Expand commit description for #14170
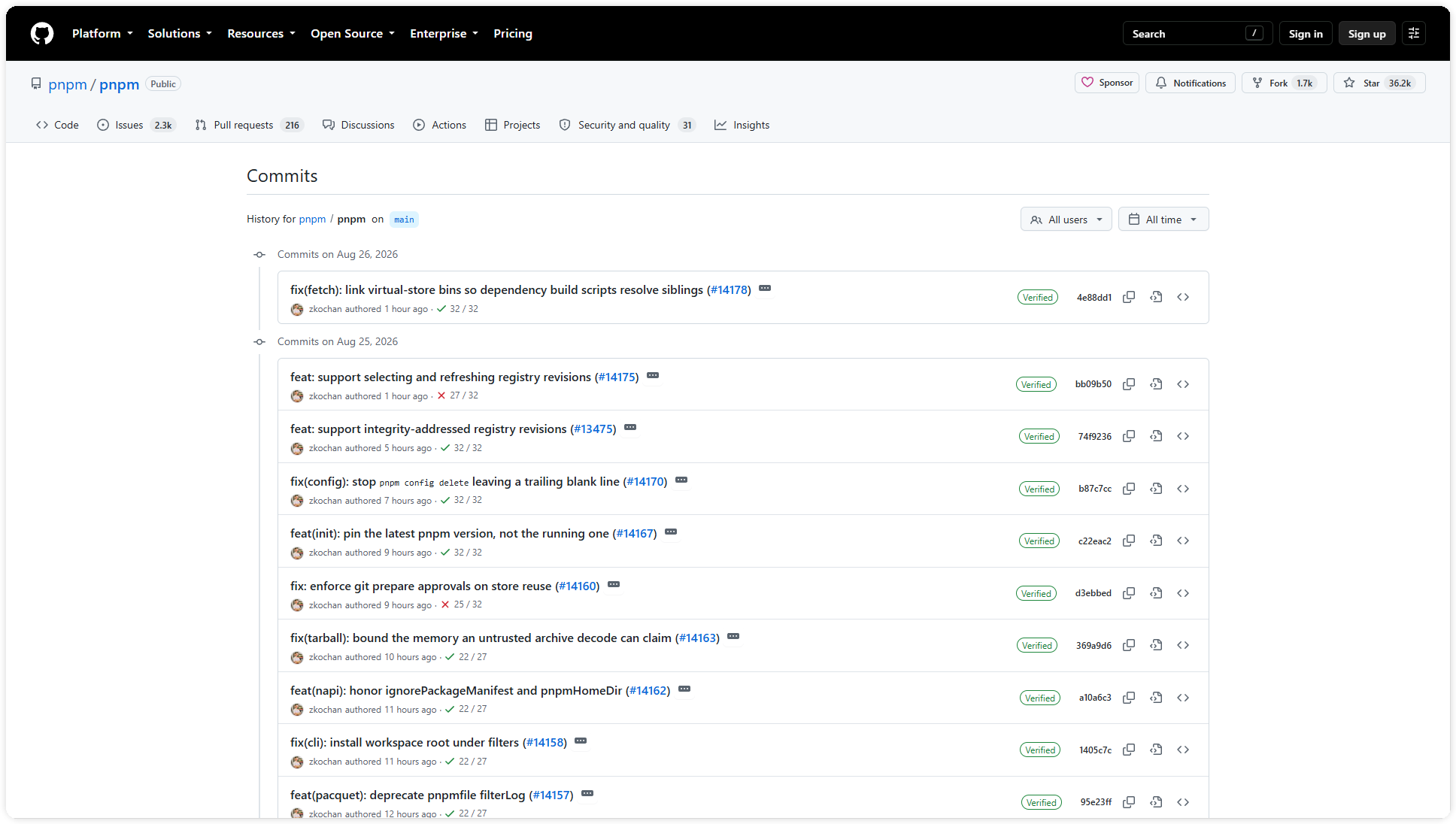This screenshot has height=824, width=1456. pyautogui.click(x=681, y=480)
